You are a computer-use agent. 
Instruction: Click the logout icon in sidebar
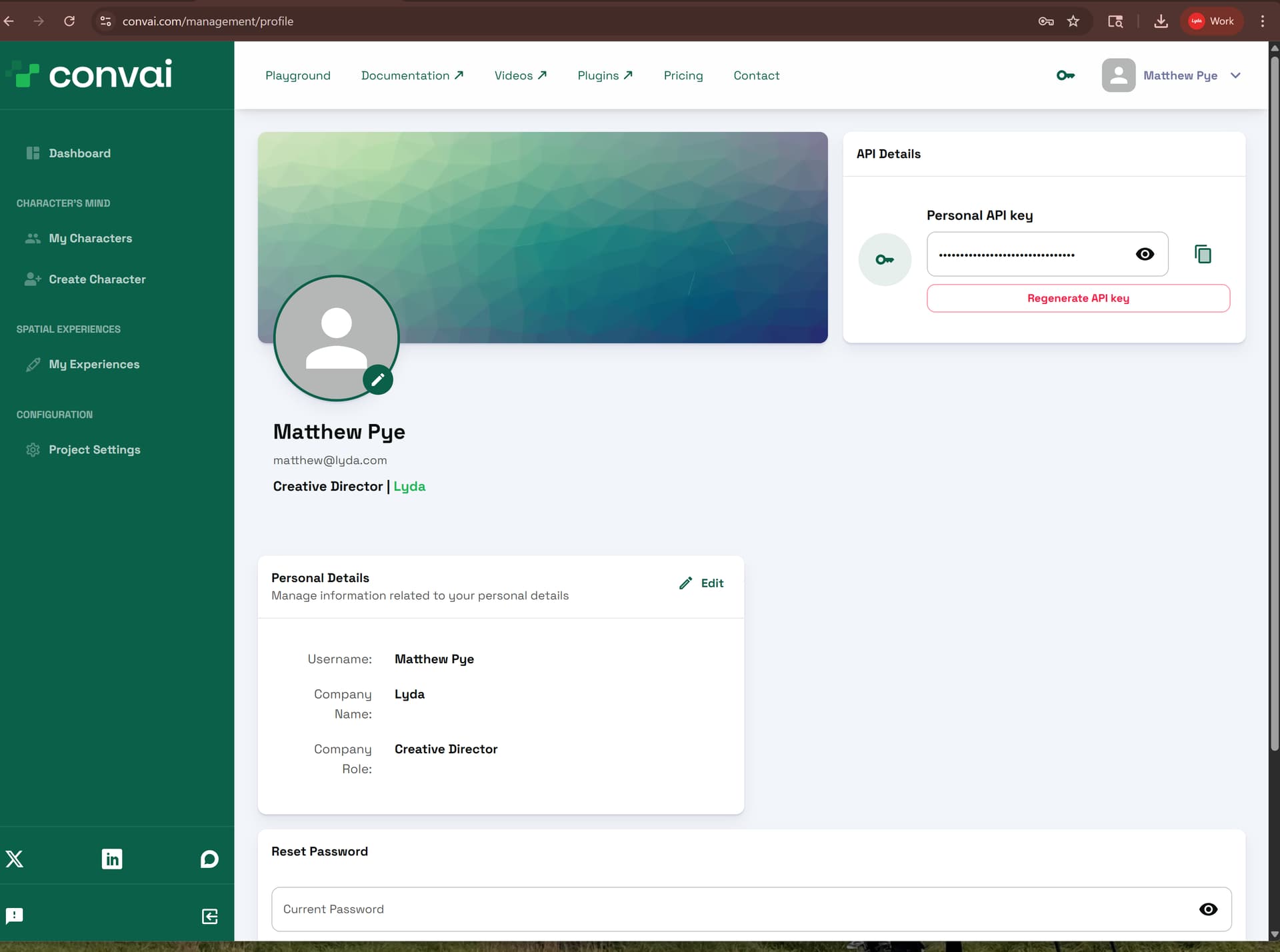coord(209,916)
